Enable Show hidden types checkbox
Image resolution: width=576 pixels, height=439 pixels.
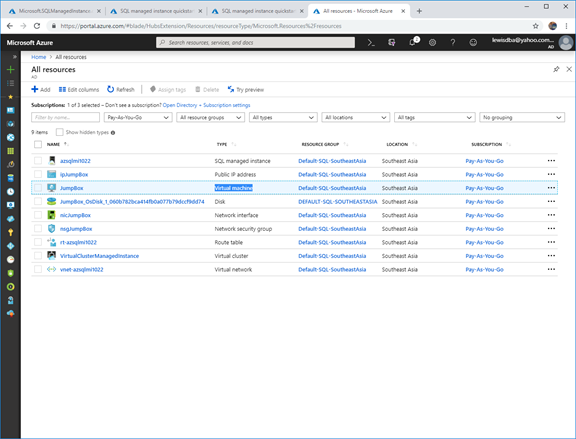click(x=60, y=132)
